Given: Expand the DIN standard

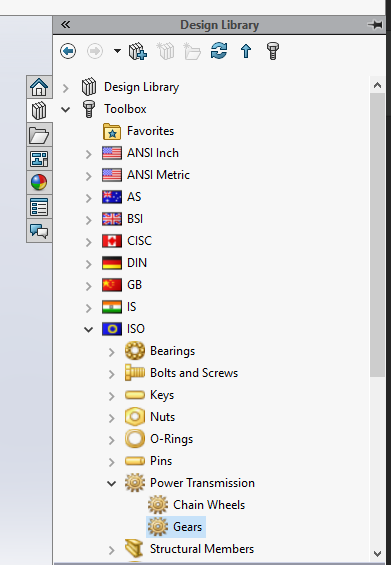Looking at the screenshot, I should pyautogui.click(x=89, y=264).
